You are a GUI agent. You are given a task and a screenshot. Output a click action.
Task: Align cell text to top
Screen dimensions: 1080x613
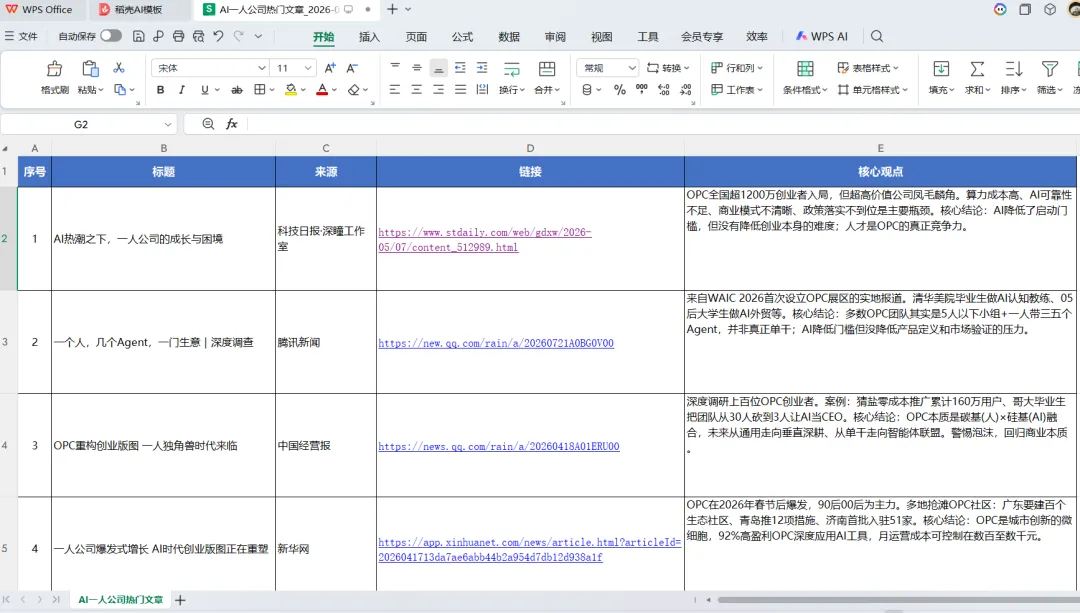coord(395,67)
